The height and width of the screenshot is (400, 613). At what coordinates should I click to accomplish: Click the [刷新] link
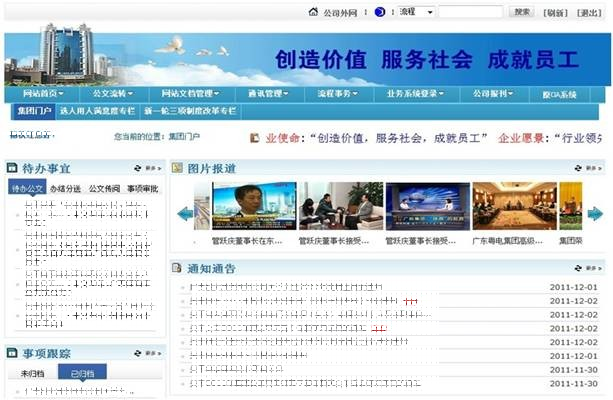coord(555,13)
